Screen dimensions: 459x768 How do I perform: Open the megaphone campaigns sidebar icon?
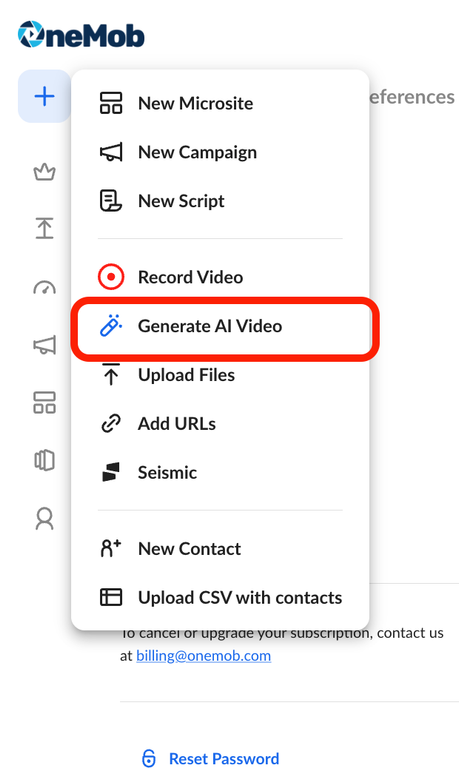point(45,345)
